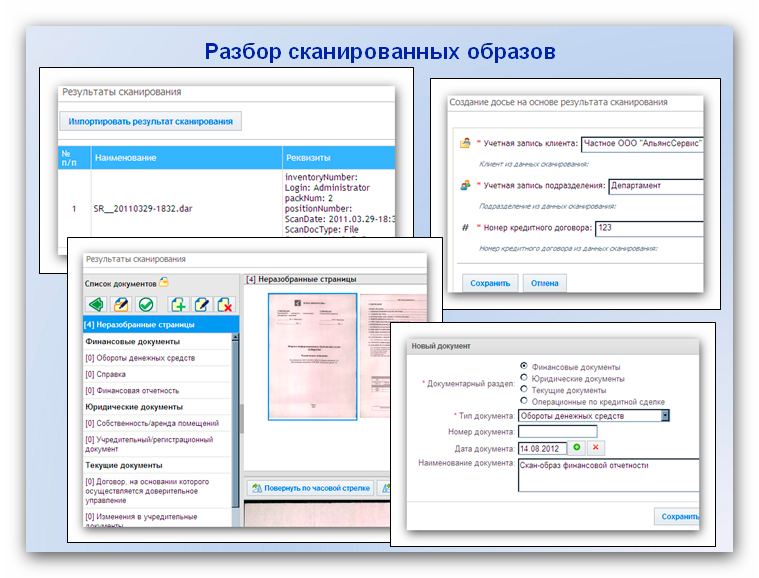The width and height of the screenshot is (759, 578).
Task: Click green circle button next to document date
Action: tap(577, 448)
